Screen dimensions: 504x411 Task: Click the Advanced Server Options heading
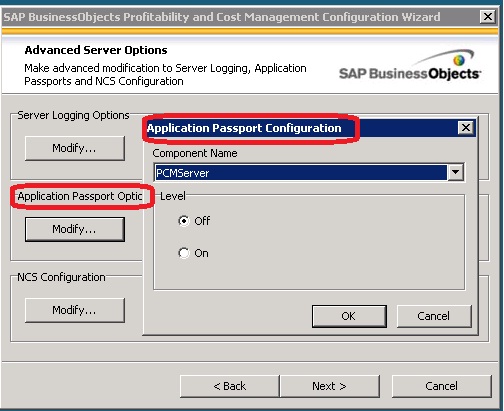pos(96,50)
